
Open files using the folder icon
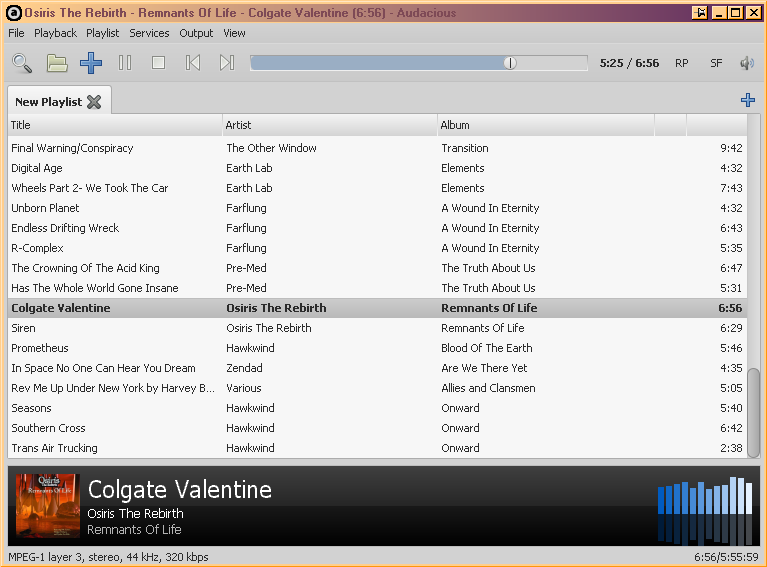(57, 63)
